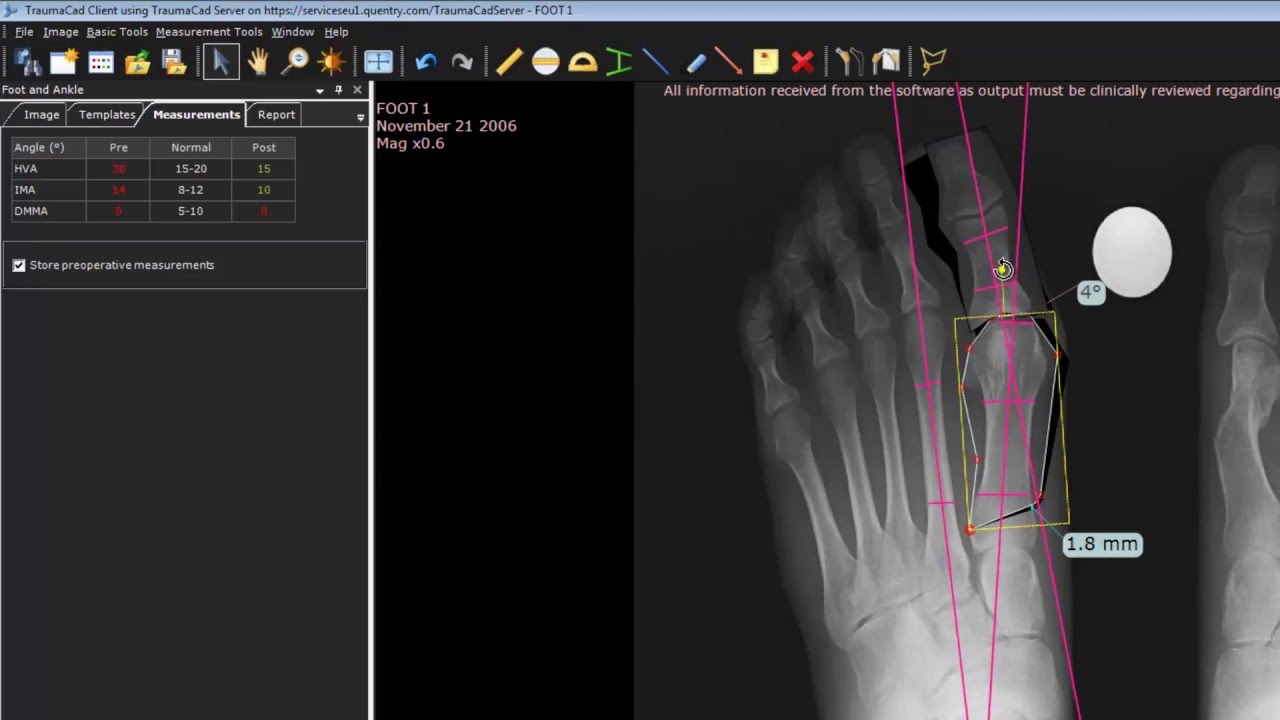The width and height of the screenshot is (1280, 720).
Task: Pin the Foot and Ankle panel
Action: coord(339,90)
